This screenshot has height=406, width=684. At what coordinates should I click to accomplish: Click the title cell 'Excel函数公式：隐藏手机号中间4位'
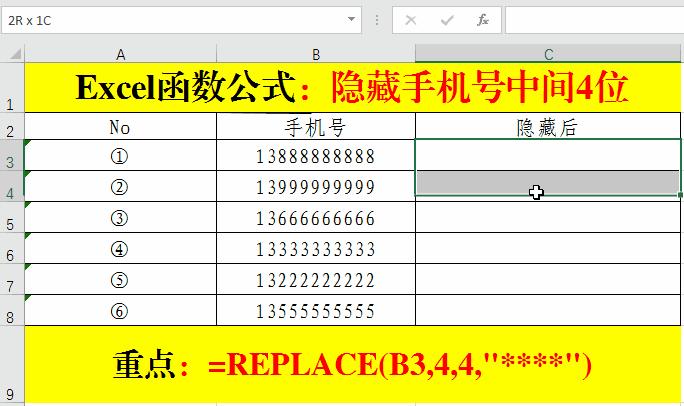[352, 88]
